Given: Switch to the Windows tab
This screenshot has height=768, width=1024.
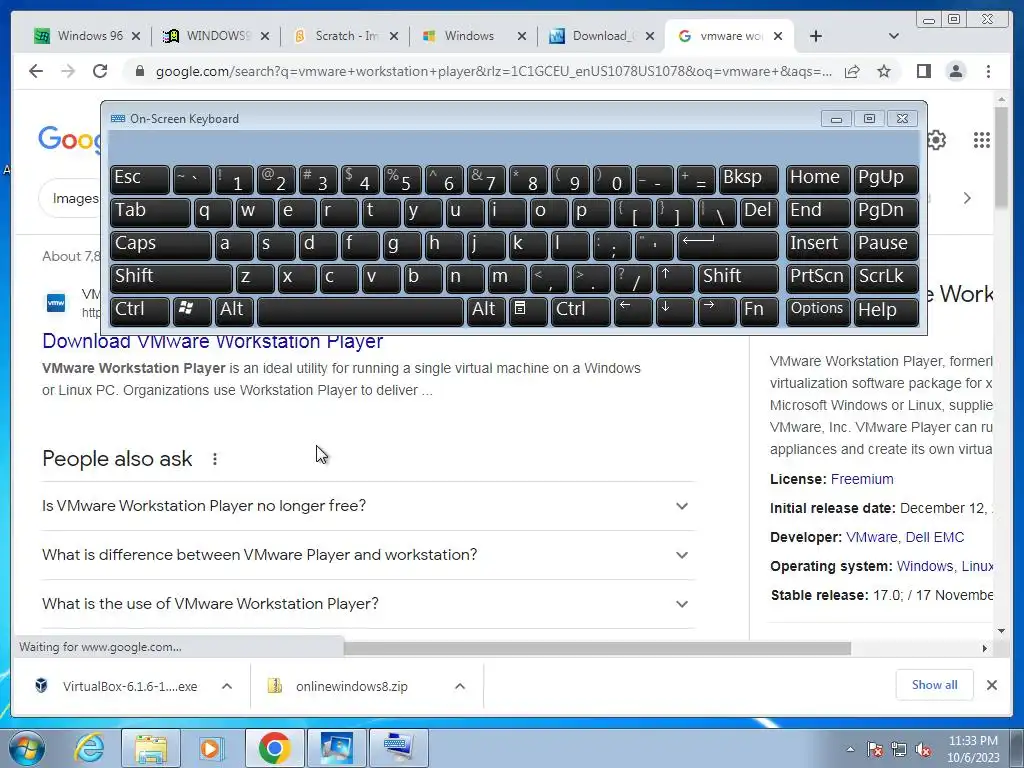Looking at the screenshot, I should tap(474, 36).
